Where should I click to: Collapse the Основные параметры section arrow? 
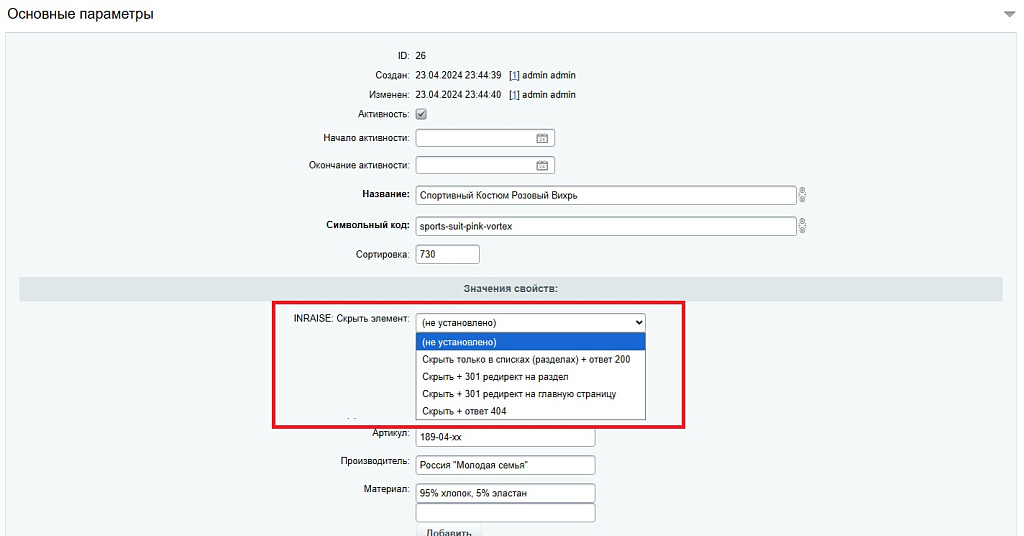pos(1010,14)
